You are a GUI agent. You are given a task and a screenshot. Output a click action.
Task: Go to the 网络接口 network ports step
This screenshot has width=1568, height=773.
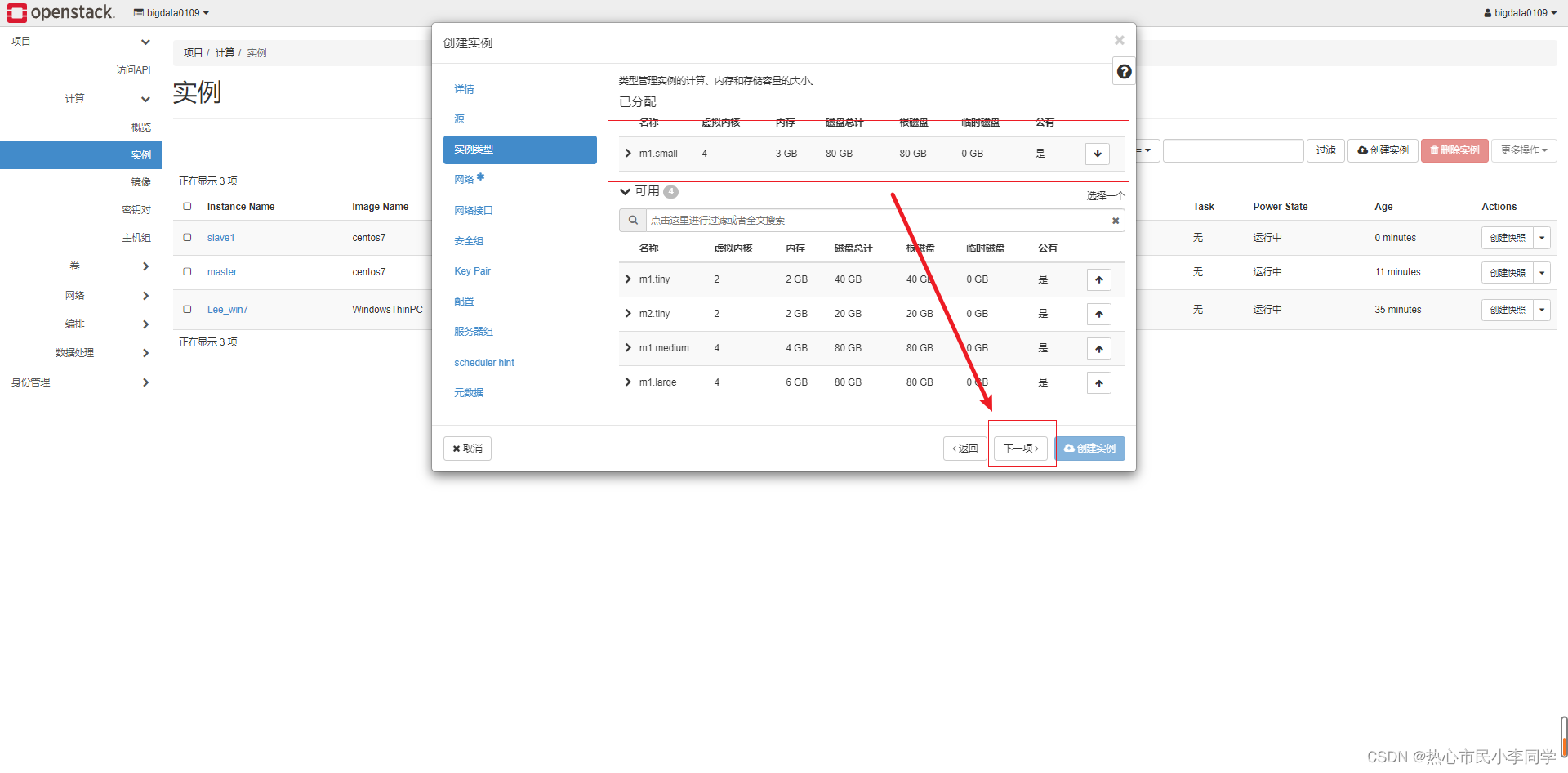[x=474, y=211]
